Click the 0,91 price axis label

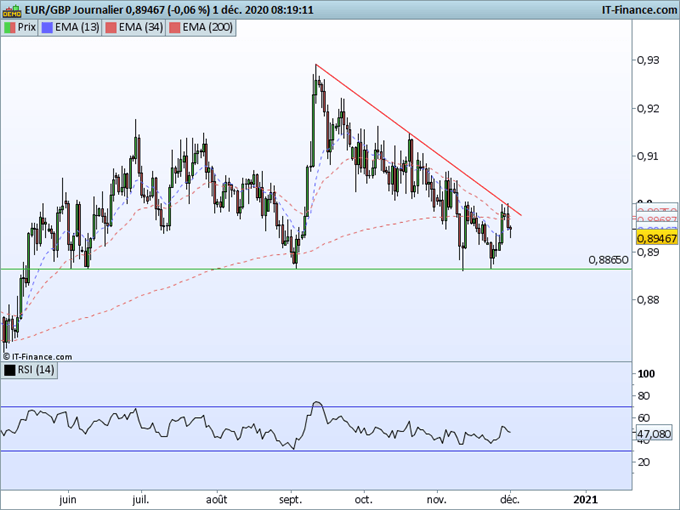[648, 156]
